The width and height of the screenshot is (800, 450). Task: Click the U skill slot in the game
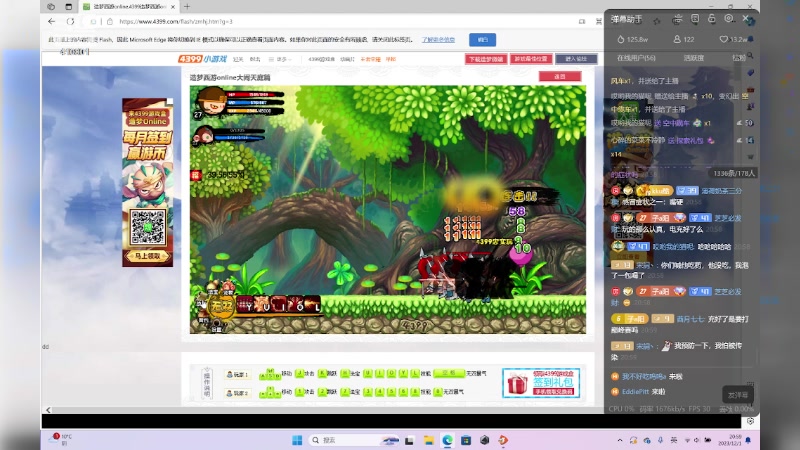[262, 305]
